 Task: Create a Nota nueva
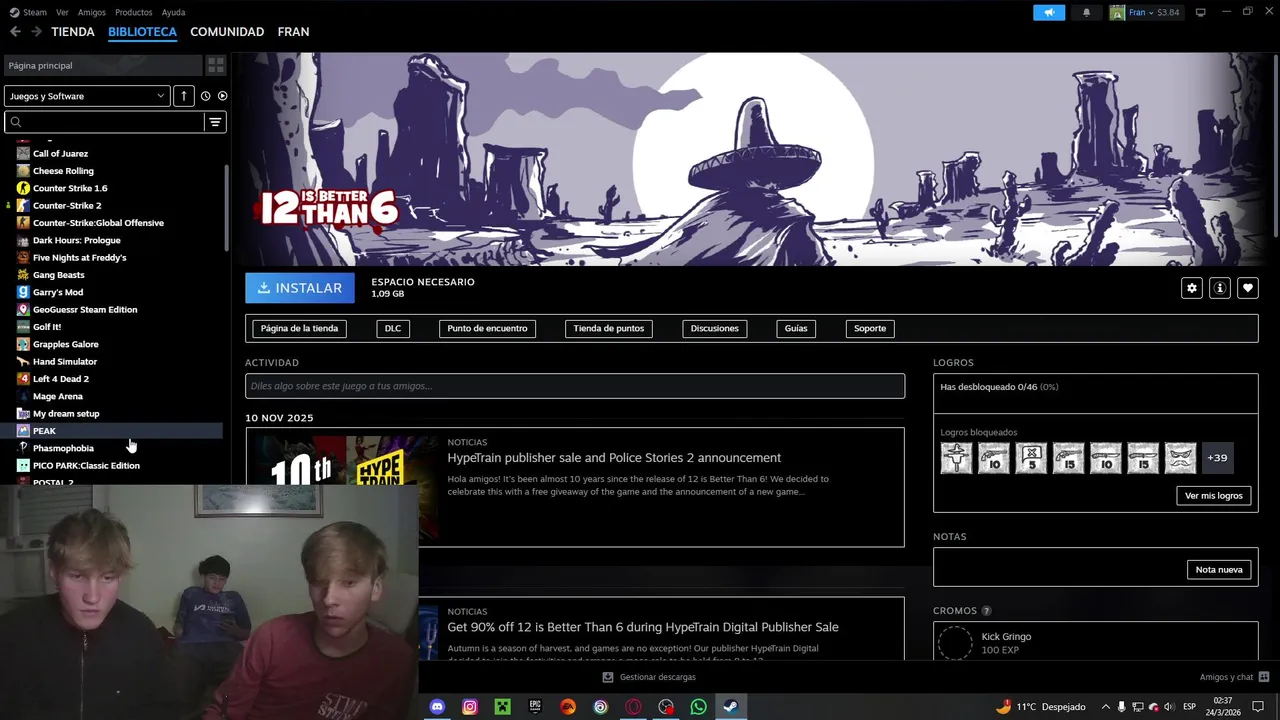pyautogui.click(x=1219, y=570)
